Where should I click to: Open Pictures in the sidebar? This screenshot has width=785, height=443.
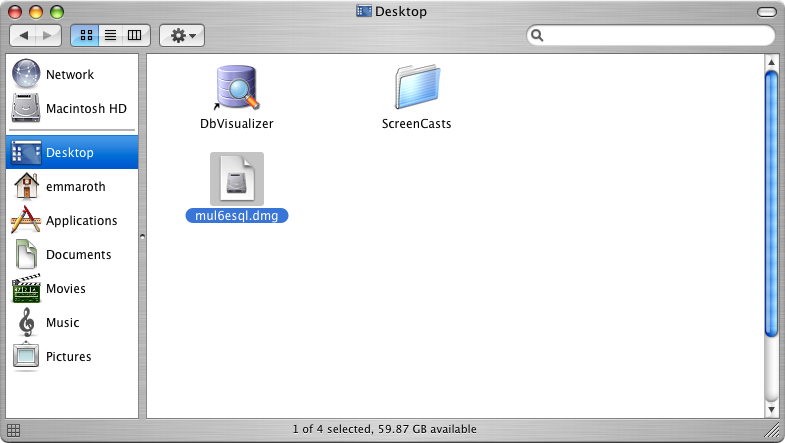[x=72, y=356]
